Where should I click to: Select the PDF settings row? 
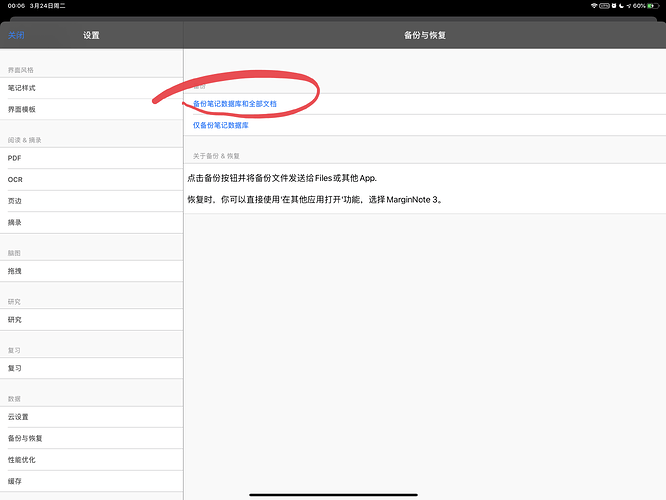(x=91, y=158)
